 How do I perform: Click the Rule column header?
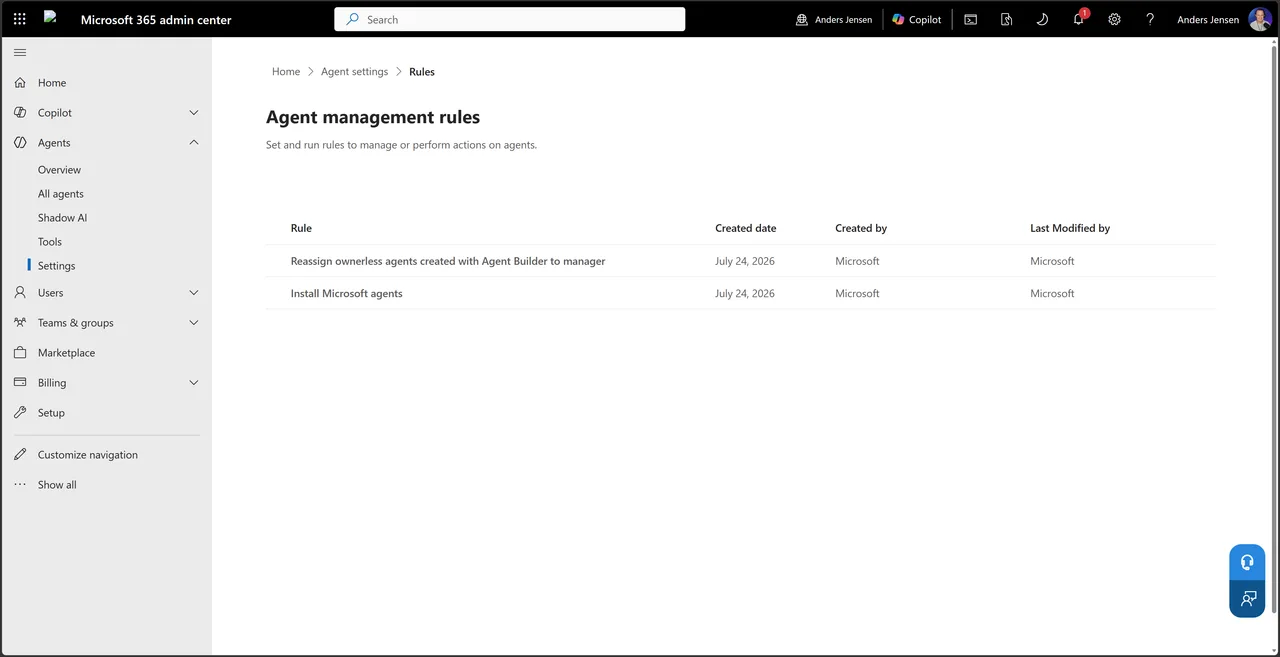coord(301,228)
